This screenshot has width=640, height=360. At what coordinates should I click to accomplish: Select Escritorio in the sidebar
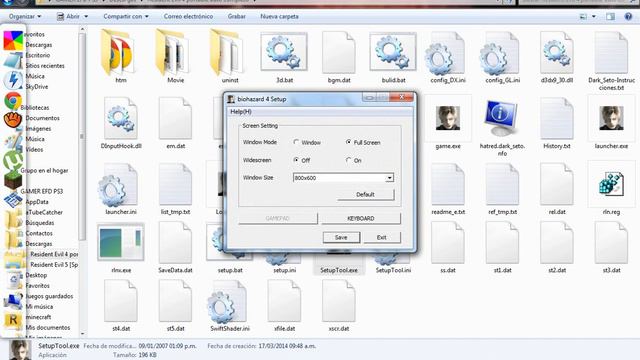38,55
